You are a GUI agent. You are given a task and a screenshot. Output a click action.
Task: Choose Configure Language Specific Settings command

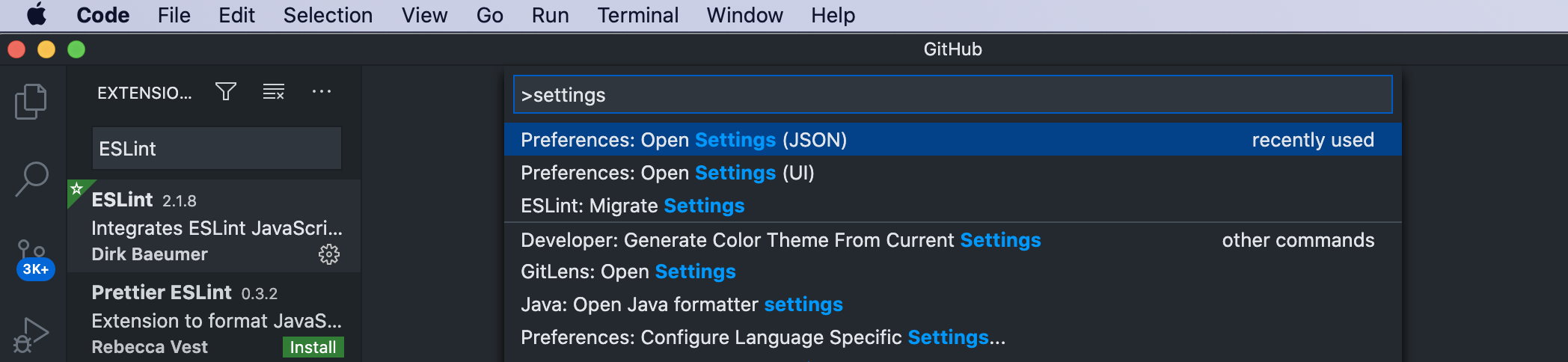pyautogui.click(x=763, y=337)
